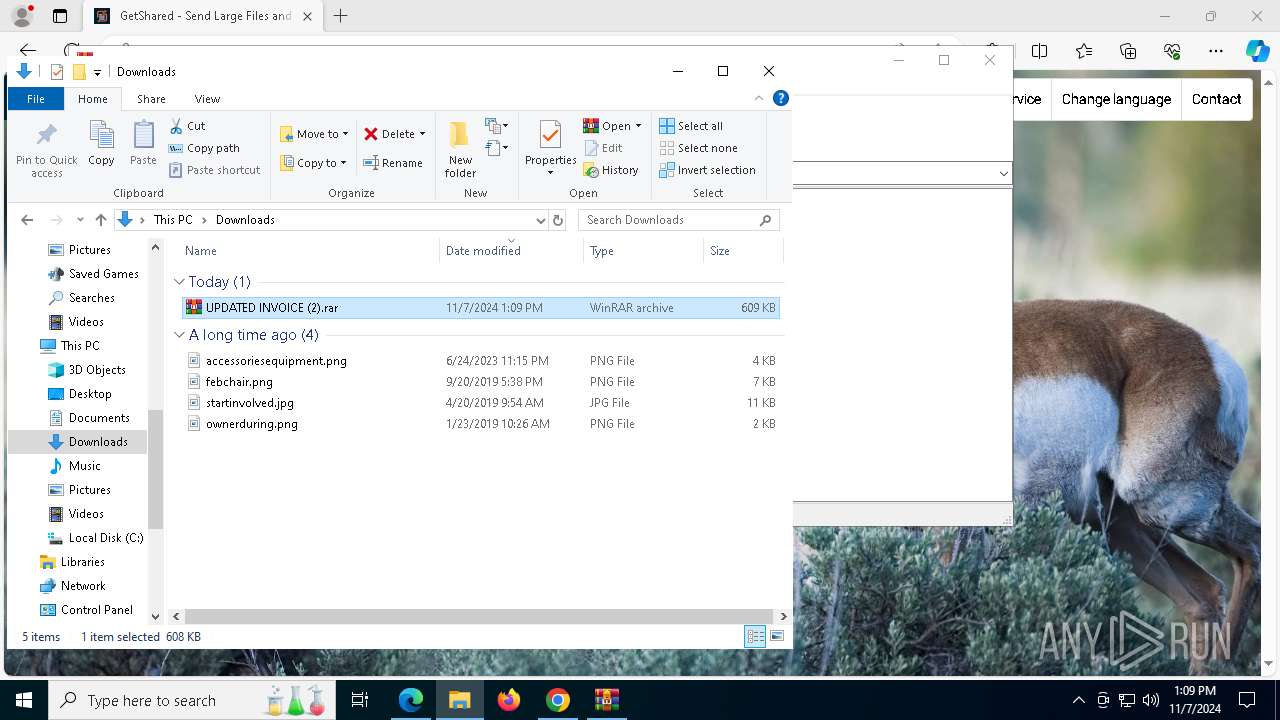Click the Edit ribbon button
The width and height of the screenshot is (1280, 720).
pyautogui.click(x=603, y=148)
